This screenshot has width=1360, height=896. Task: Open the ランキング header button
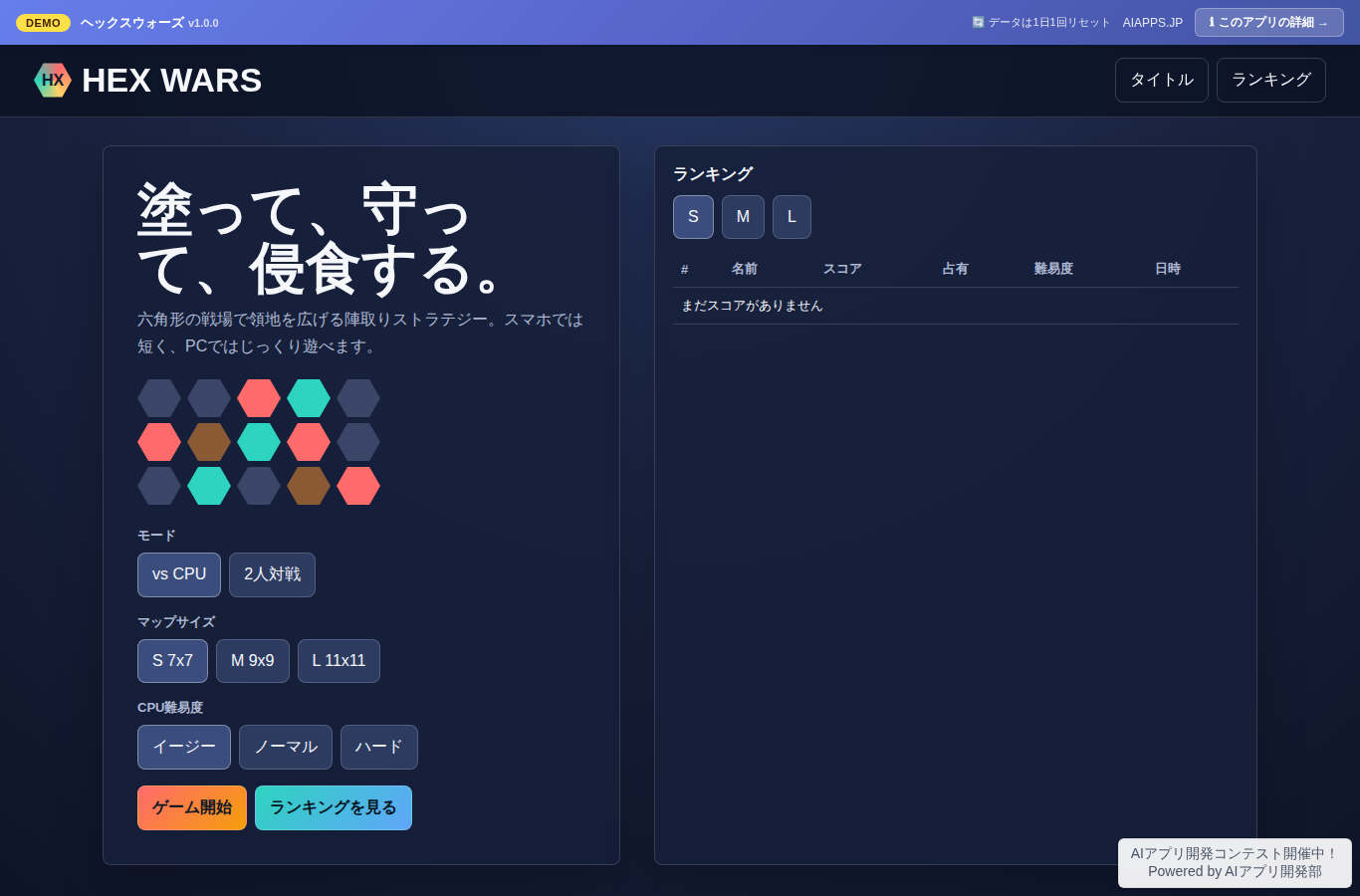point(1271,80)
